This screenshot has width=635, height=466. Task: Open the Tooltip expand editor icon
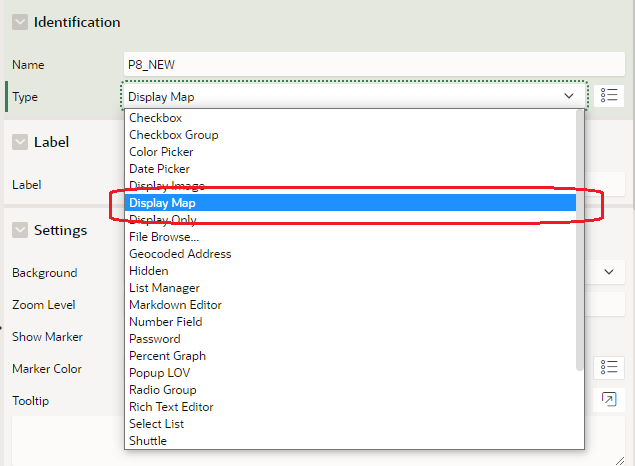(x=609, y=400)
